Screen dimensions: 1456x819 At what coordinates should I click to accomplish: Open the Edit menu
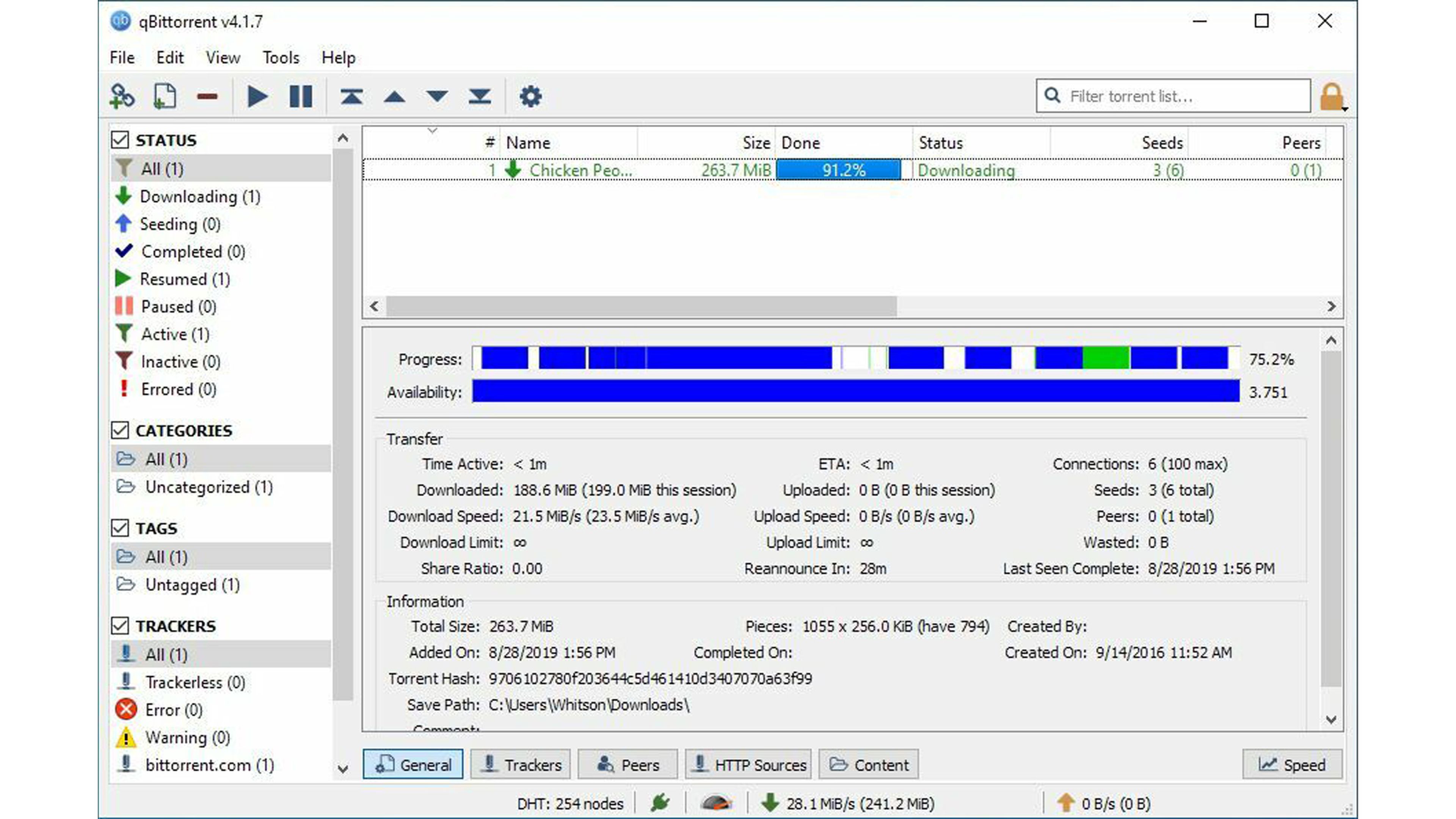[x=170, y=58]
